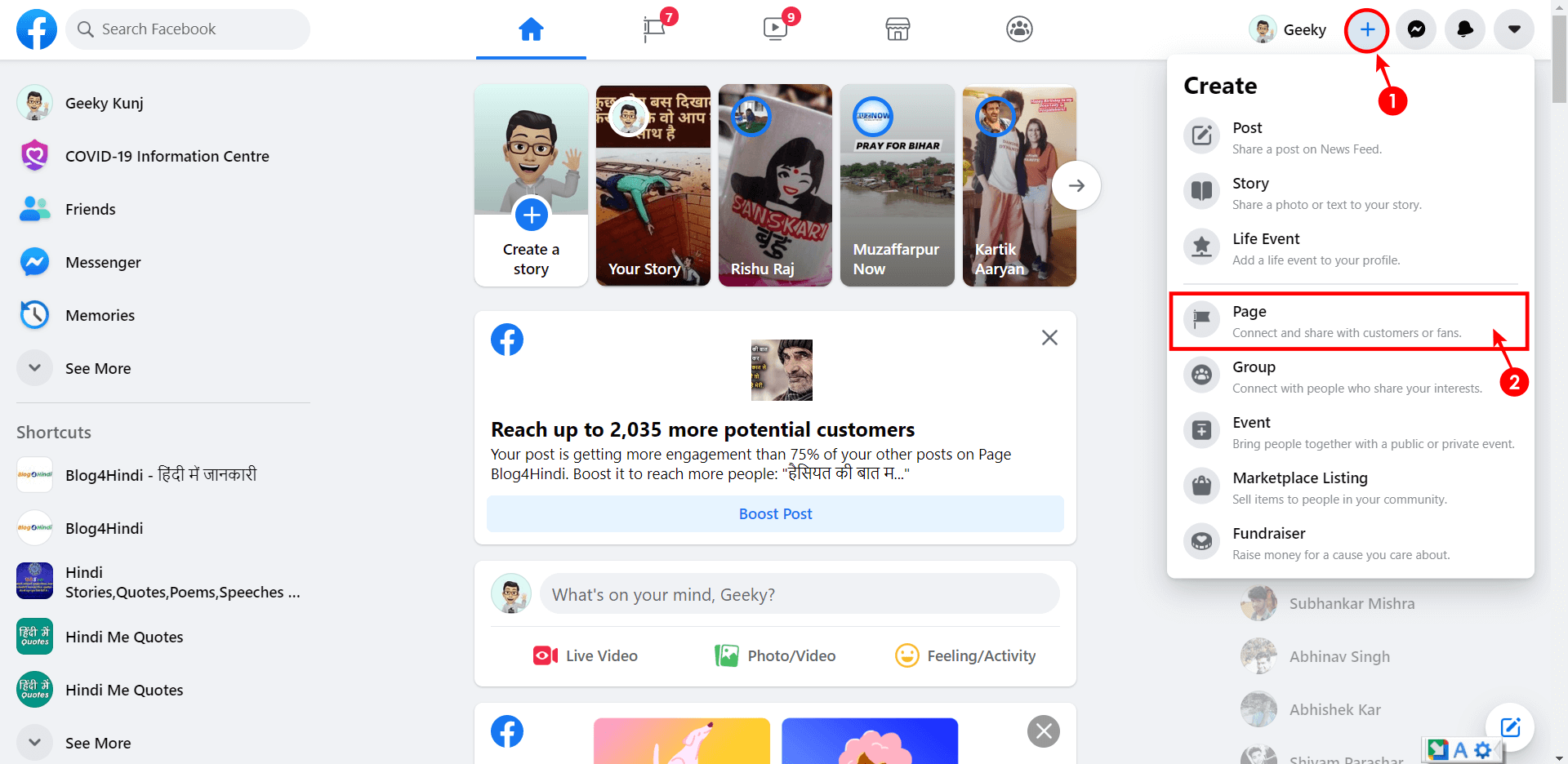Screen dimensions: 1568x764
Task: Open the Messenger icon in top bar
Action: click(1416, 29)
